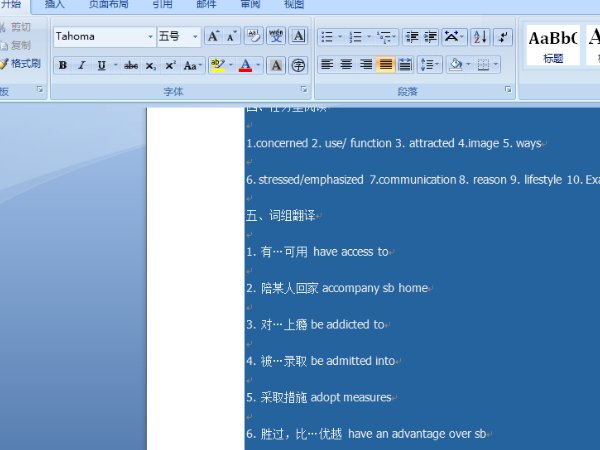
Task: Open the Asian Layout button
Action: point(454,37)
